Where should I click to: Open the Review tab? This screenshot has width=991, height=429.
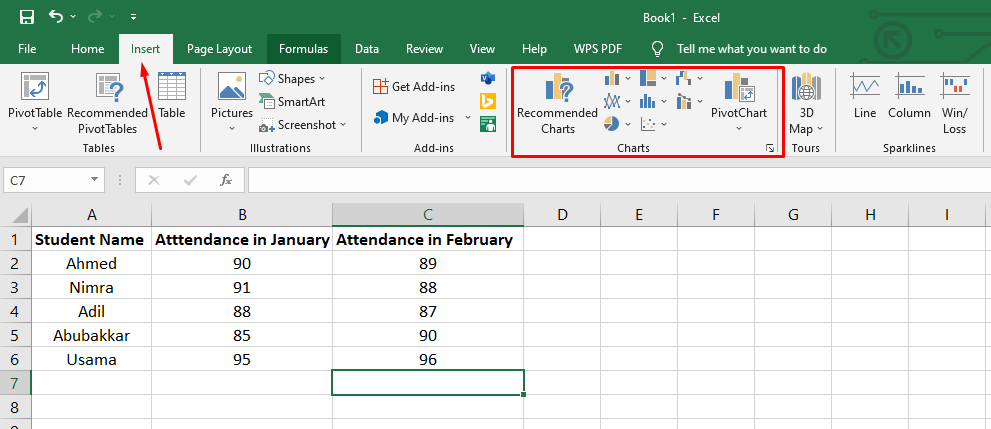click(424, 49)
